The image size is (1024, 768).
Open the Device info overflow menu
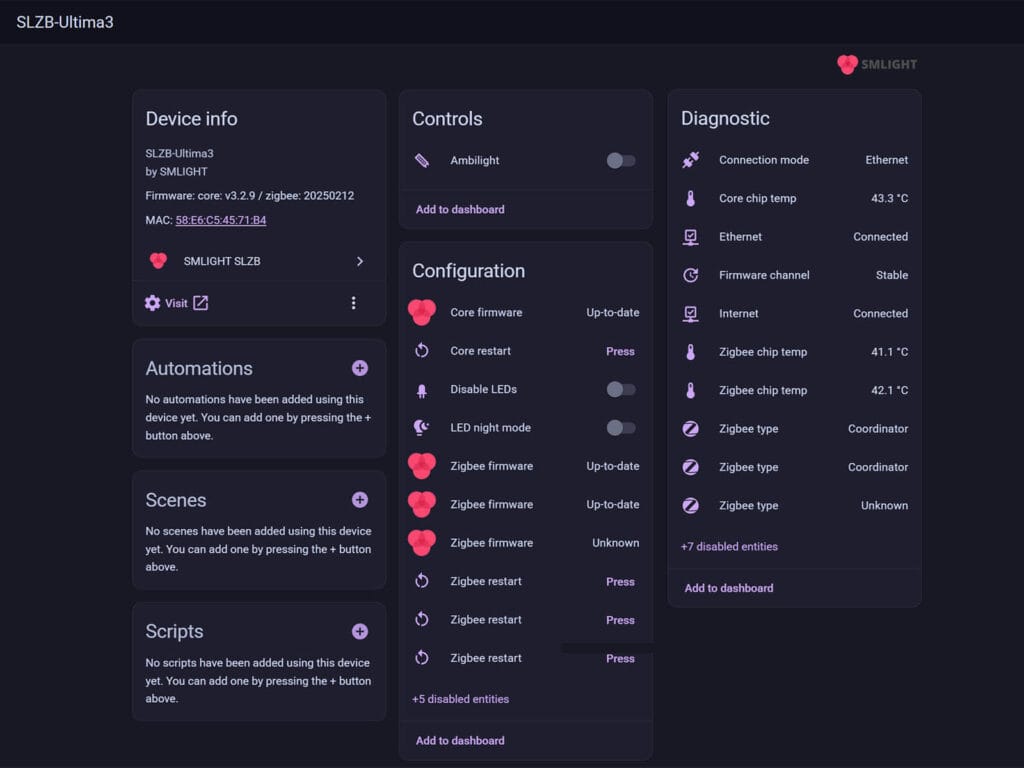coord(354,302)
